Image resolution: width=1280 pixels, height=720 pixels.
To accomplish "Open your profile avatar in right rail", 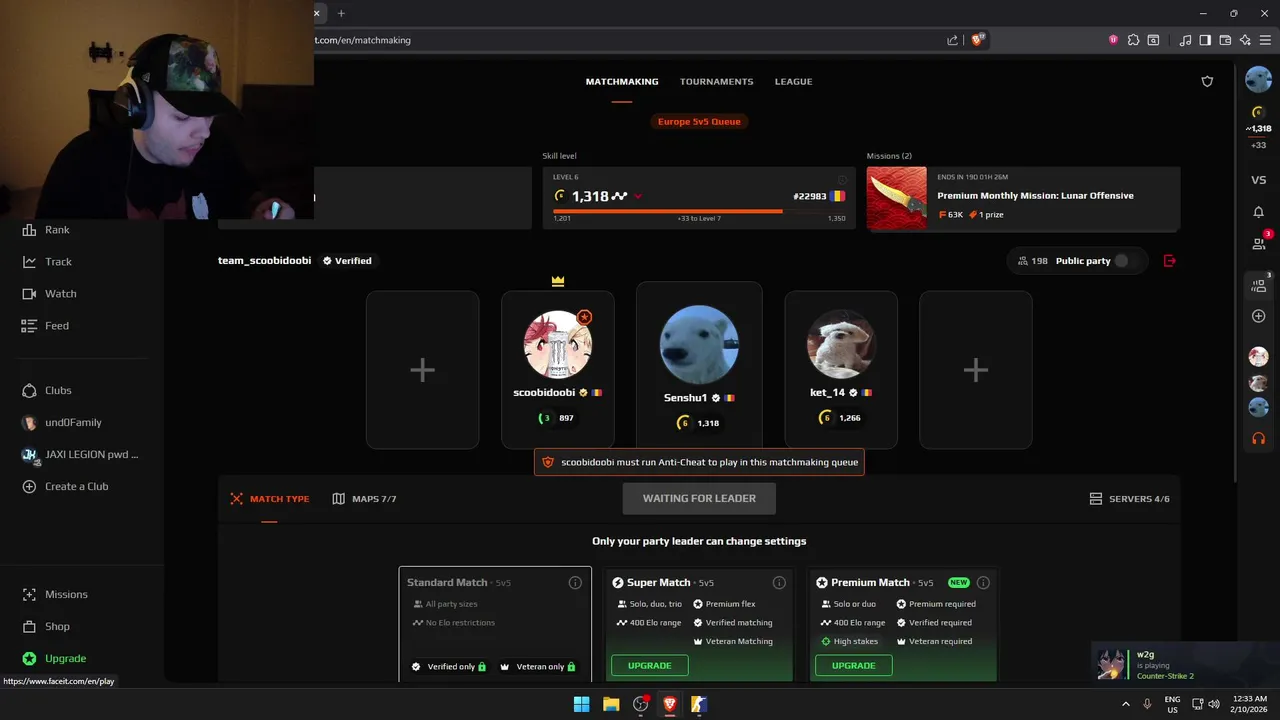I will click(x=1258, y=79).
